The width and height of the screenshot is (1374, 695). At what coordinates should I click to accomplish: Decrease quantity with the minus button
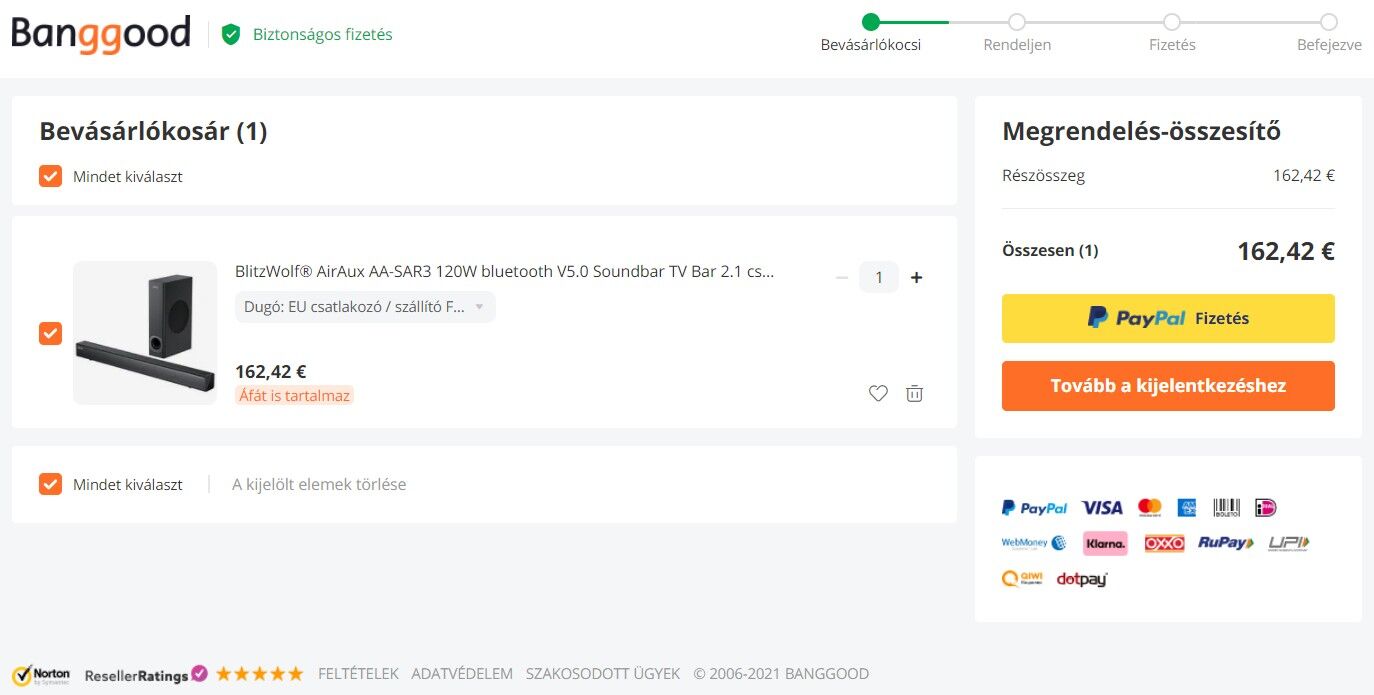click(x=842, y=277)
